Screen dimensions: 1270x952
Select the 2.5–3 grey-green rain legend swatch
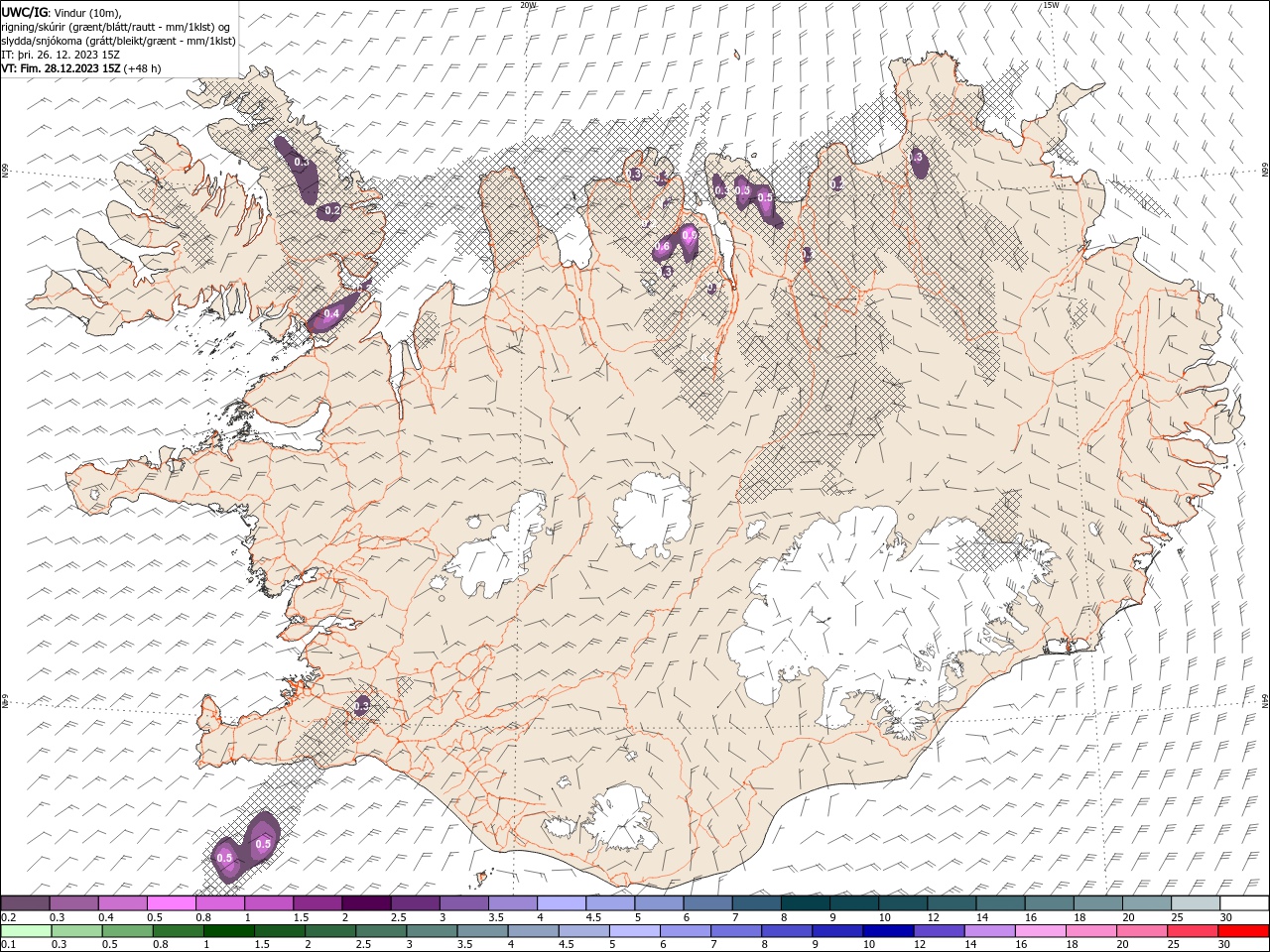(380, 931)
